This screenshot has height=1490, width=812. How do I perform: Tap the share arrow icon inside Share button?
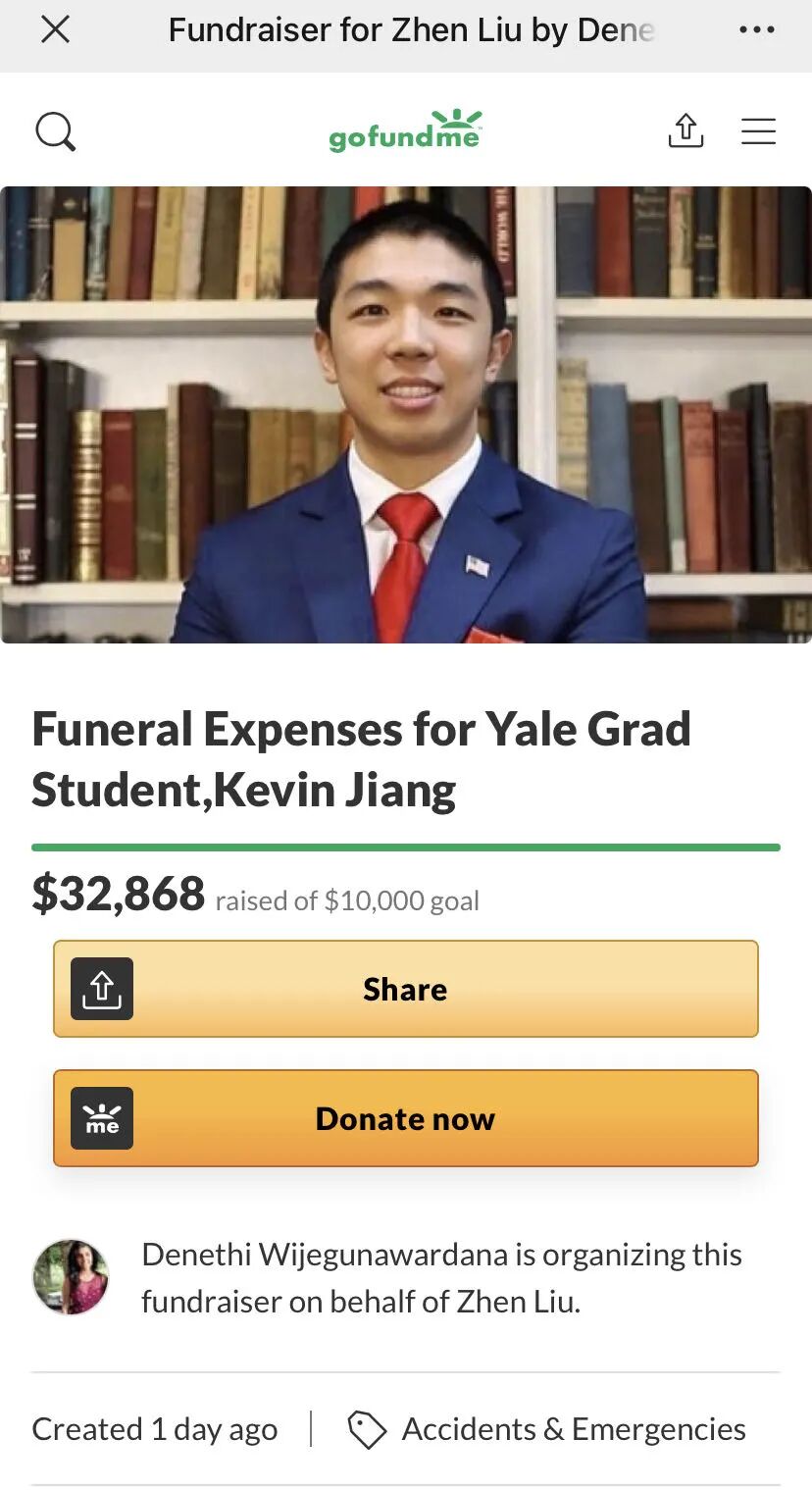(x=102, y=989)
